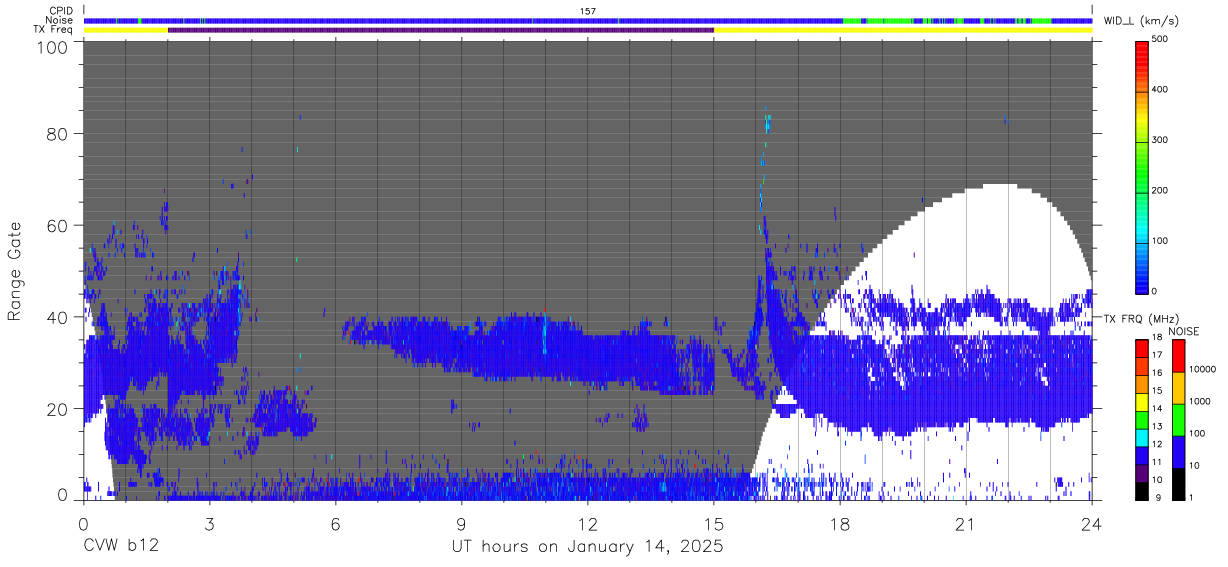Click the CPID label at top left

61,11
